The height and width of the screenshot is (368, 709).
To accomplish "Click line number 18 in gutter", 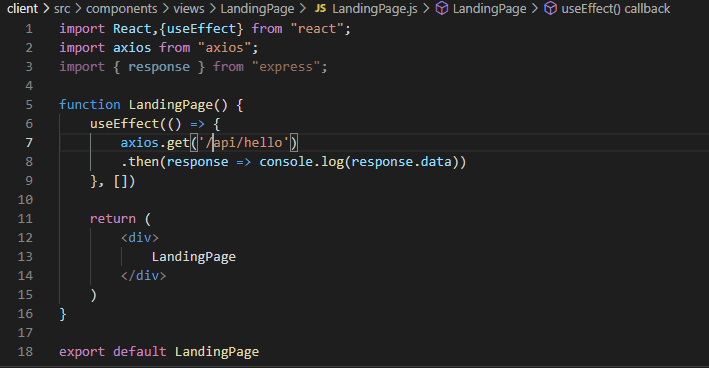I will pos(25,352).
